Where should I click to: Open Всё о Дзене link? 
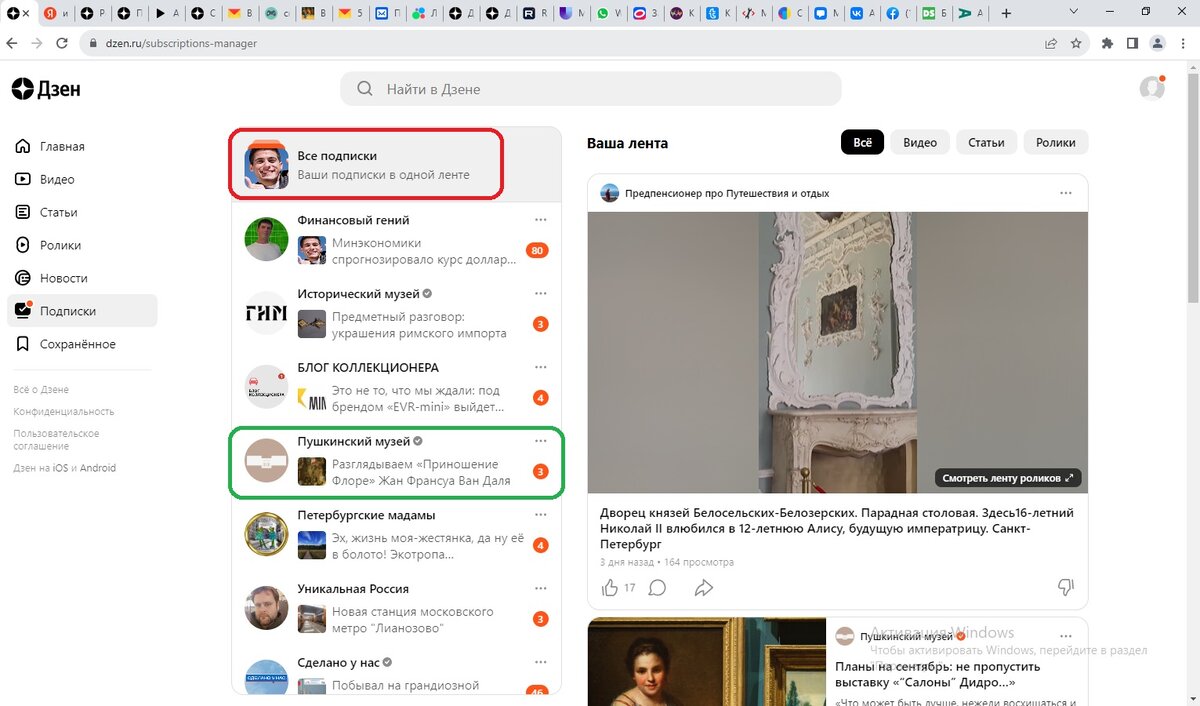point(41,390)
